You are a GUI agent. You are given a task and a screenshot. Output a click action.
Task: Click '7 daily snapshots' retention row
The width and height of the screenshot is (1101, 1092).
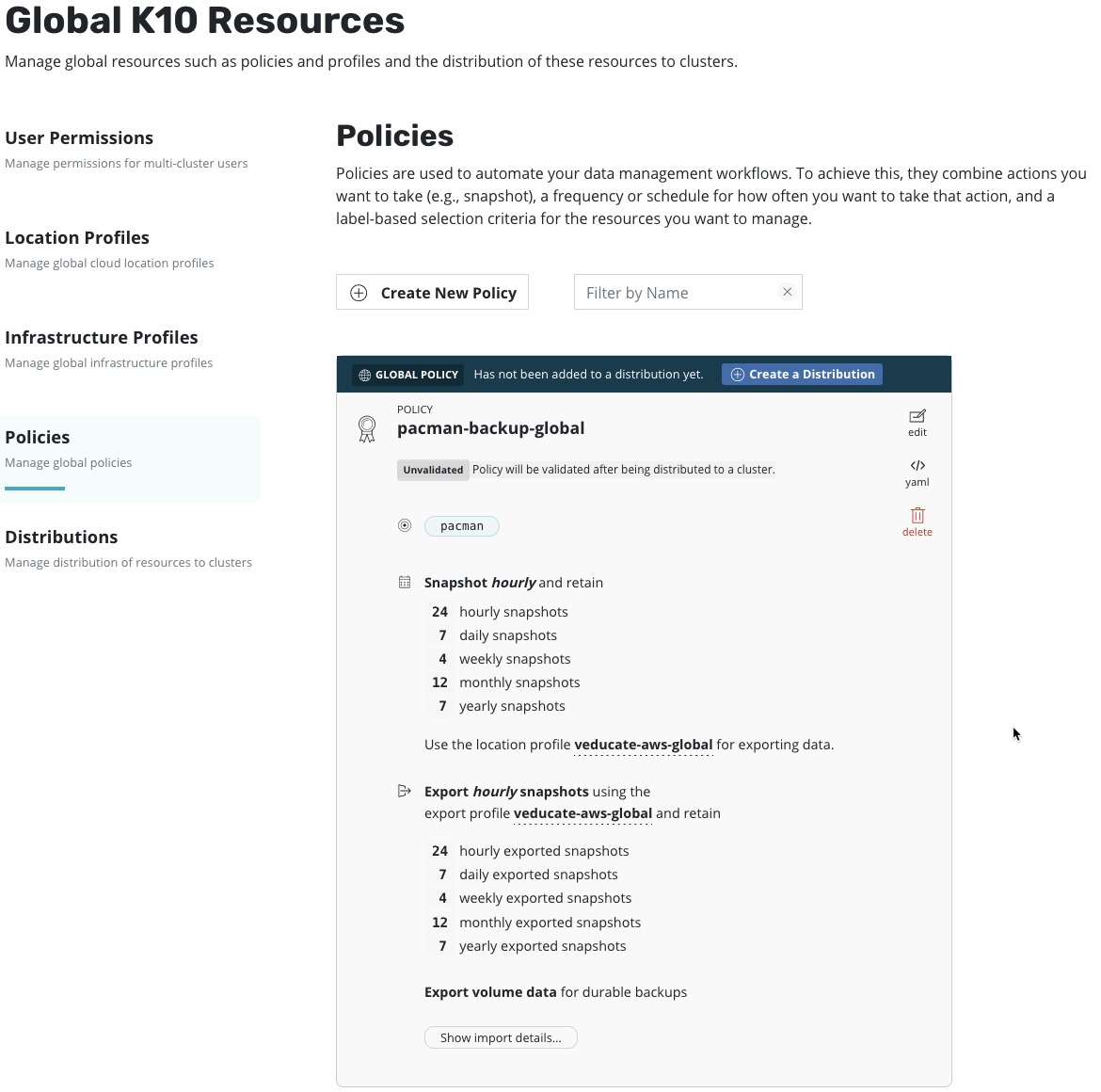[x=494, y=635]
